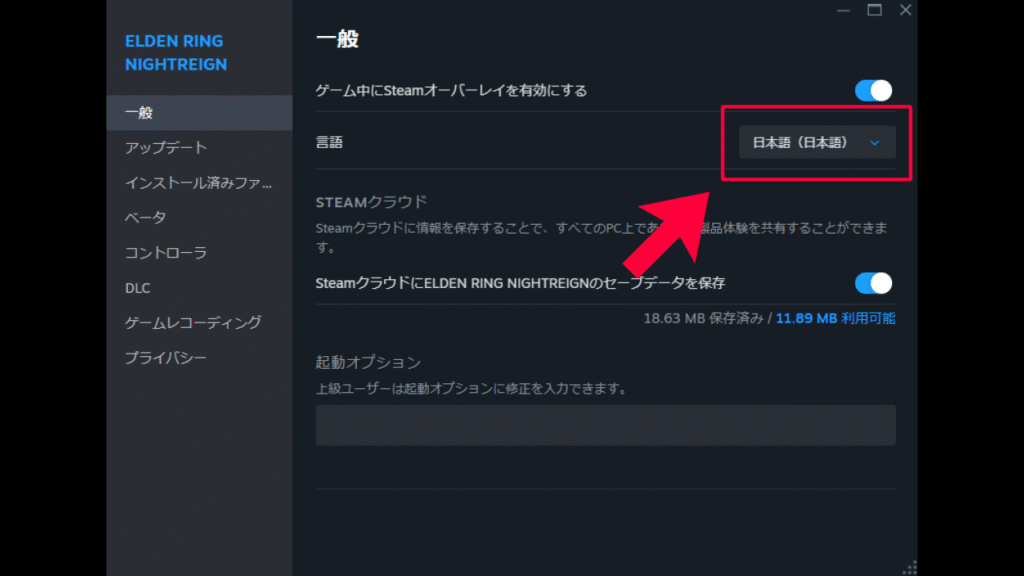1024x576 pixels.
Task: Click the chevron arrow beside 日本語
Action: tap(875, 143)
